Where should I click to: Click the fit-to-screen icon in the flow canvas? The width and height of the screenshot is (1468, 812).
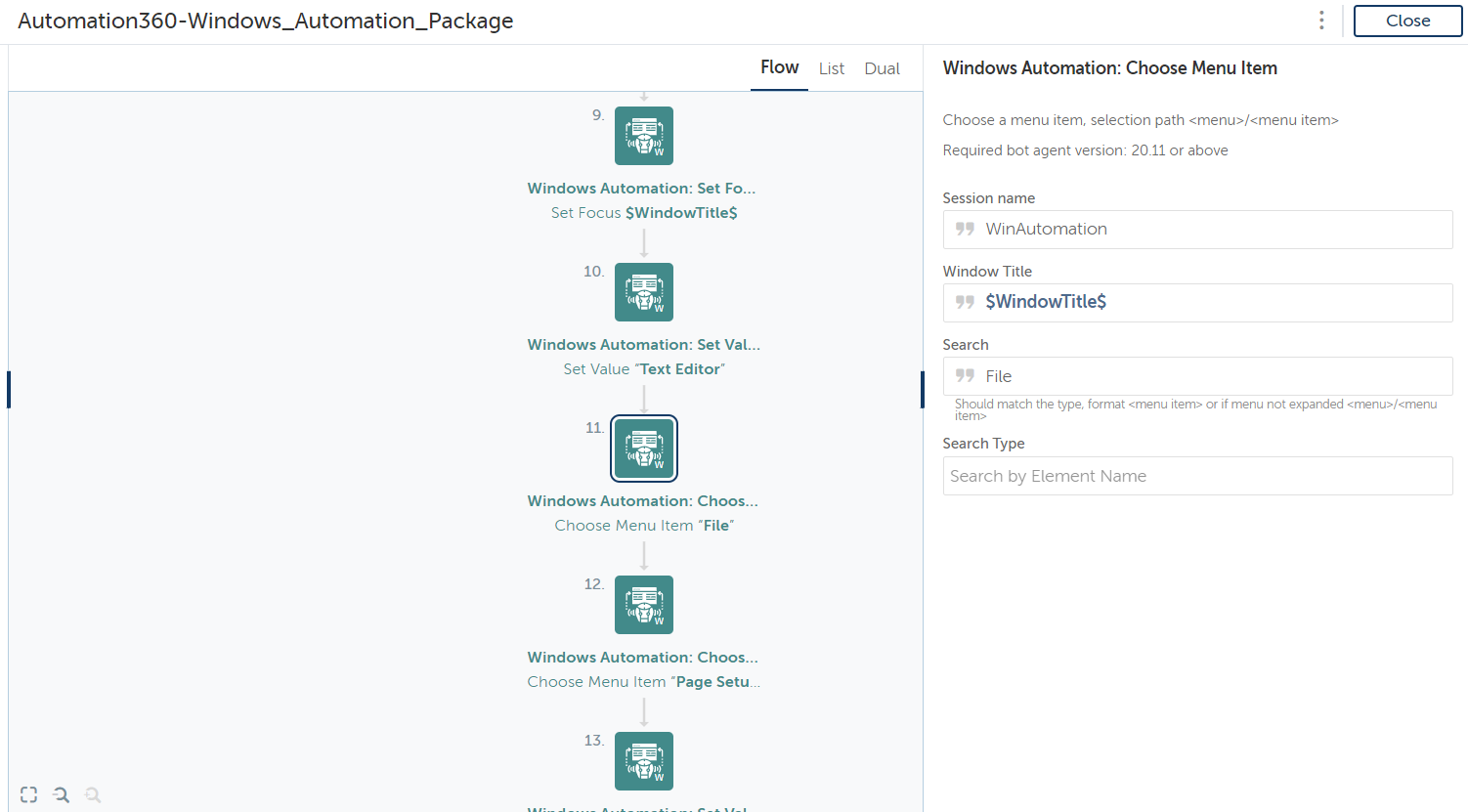pyautogui.click(x=29, y=794)
